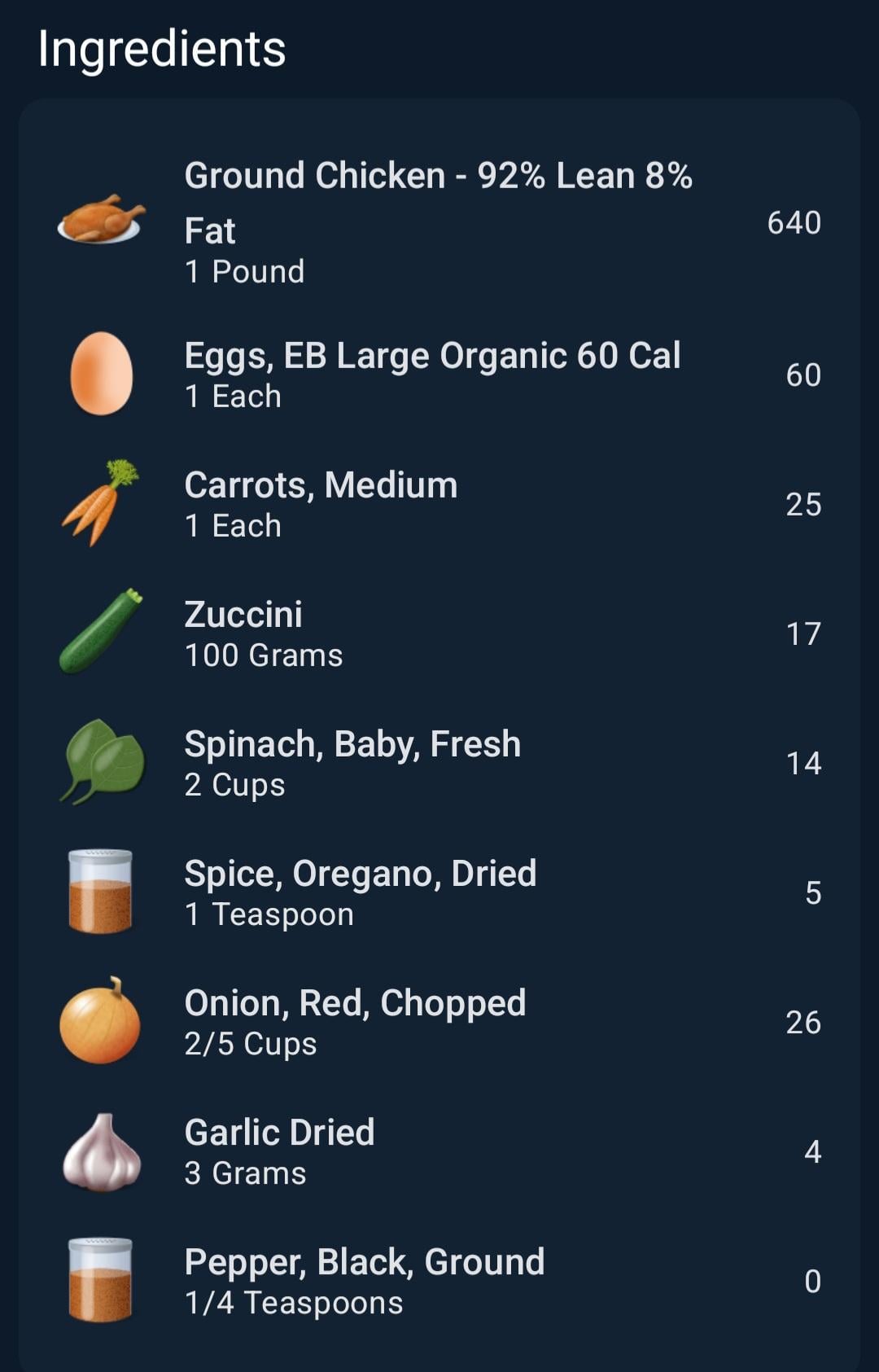The width and height of the screenshot is (879, 1372).
Task: Tap the 640 calorie value
Action: tap(794, 223)
